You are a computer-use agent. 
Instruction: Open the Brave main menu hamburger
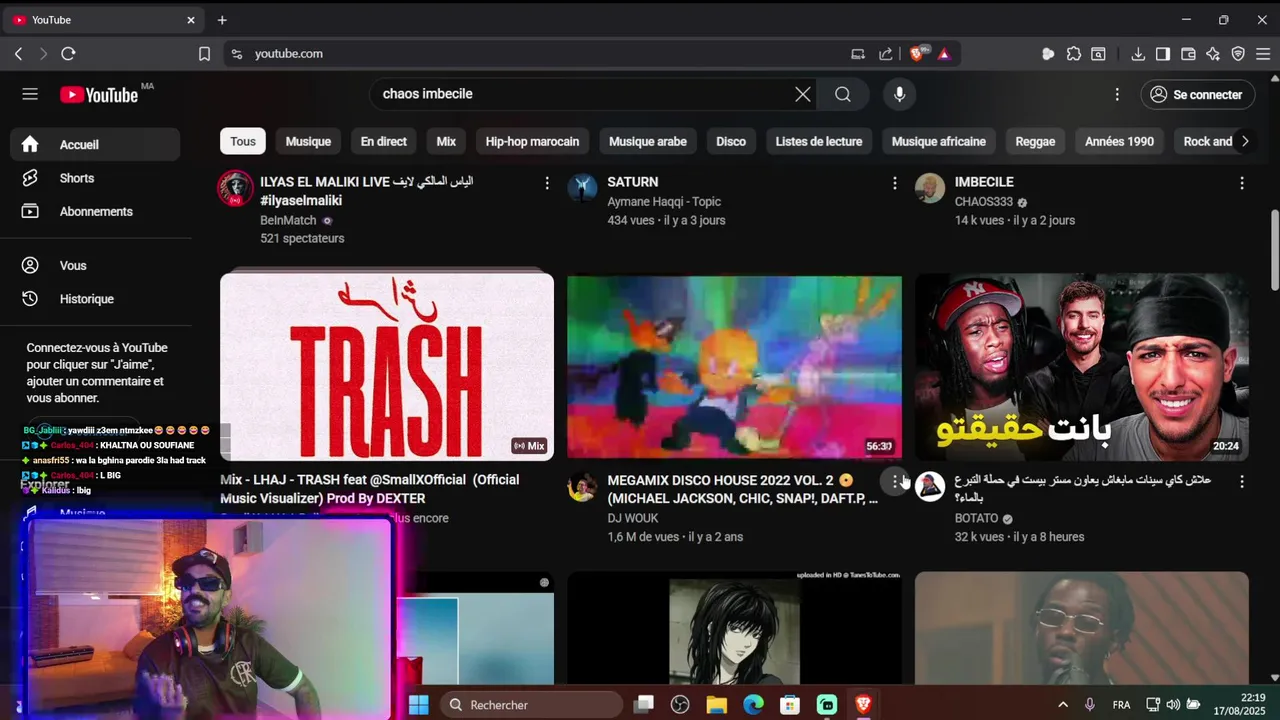[x=1263, y=54]
